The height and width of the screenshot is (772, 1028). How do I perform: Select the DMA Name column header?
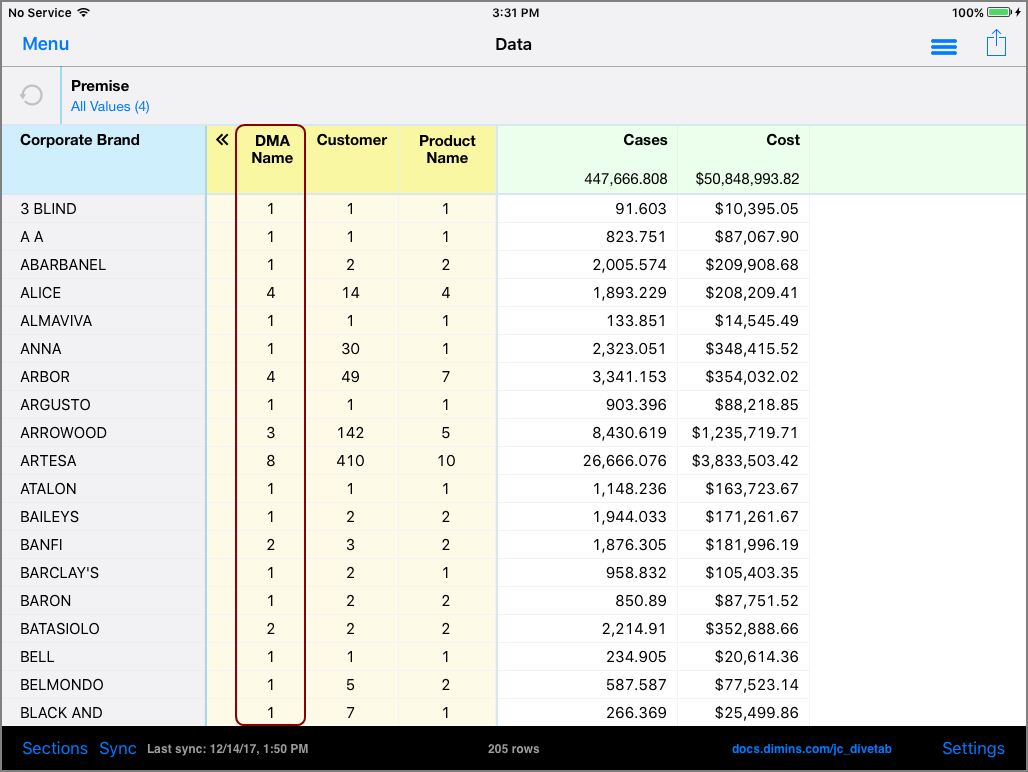point(271,149)
